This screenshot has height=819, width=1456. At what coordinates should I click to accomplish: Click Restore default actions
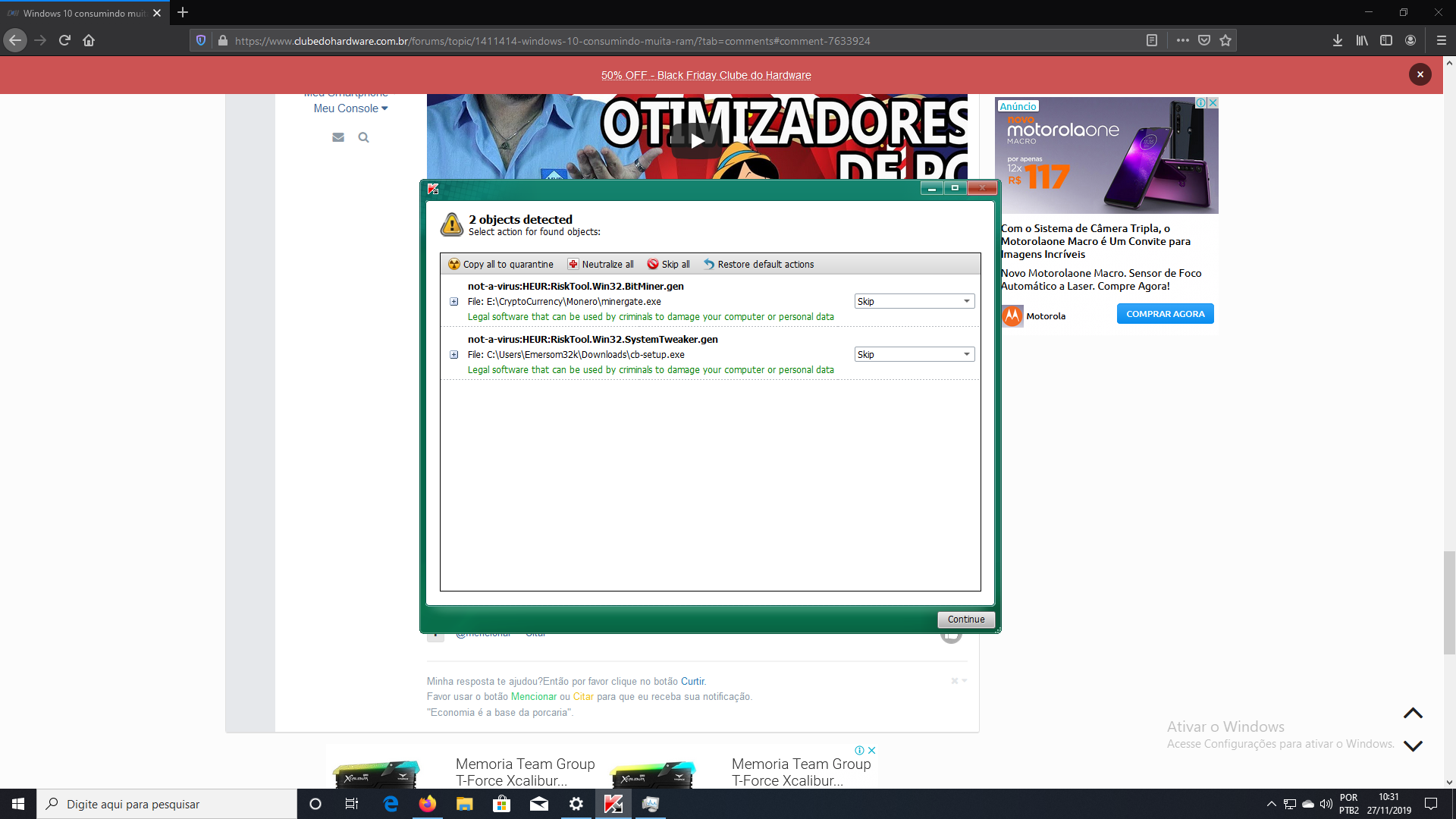(x=758, y=264)
